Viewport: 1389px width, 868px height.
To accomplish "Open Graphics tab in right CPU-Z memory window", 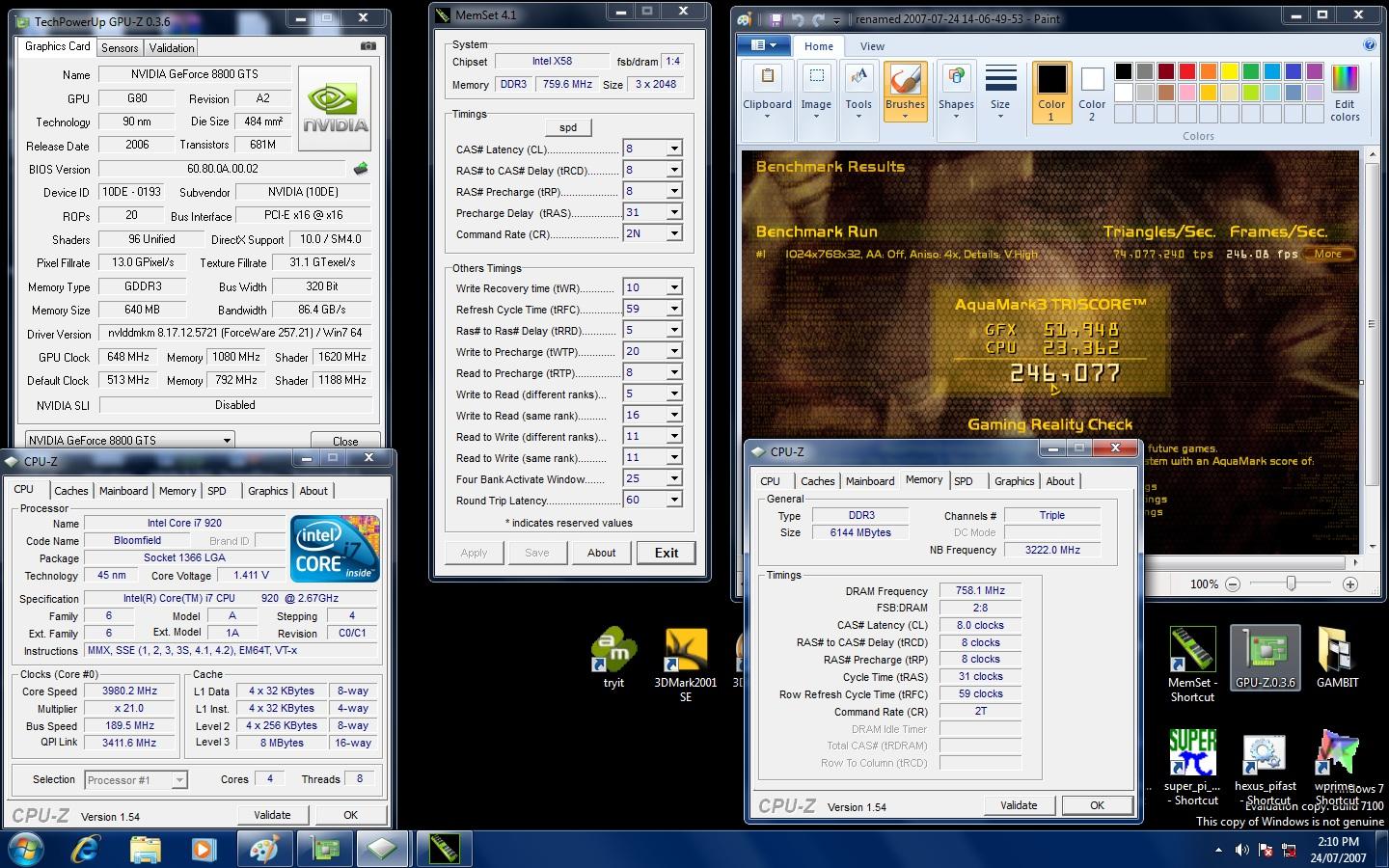I will tap(1015, 481).
